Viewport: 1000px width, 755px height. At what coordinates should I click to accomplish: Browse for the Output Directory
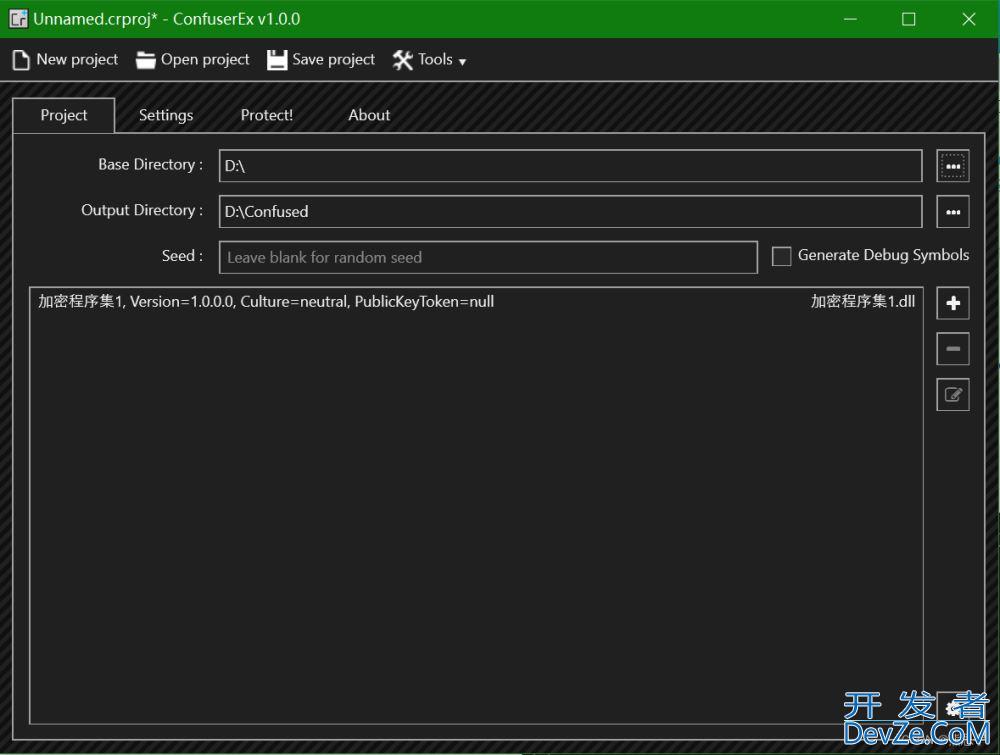[x=953, y=212]
